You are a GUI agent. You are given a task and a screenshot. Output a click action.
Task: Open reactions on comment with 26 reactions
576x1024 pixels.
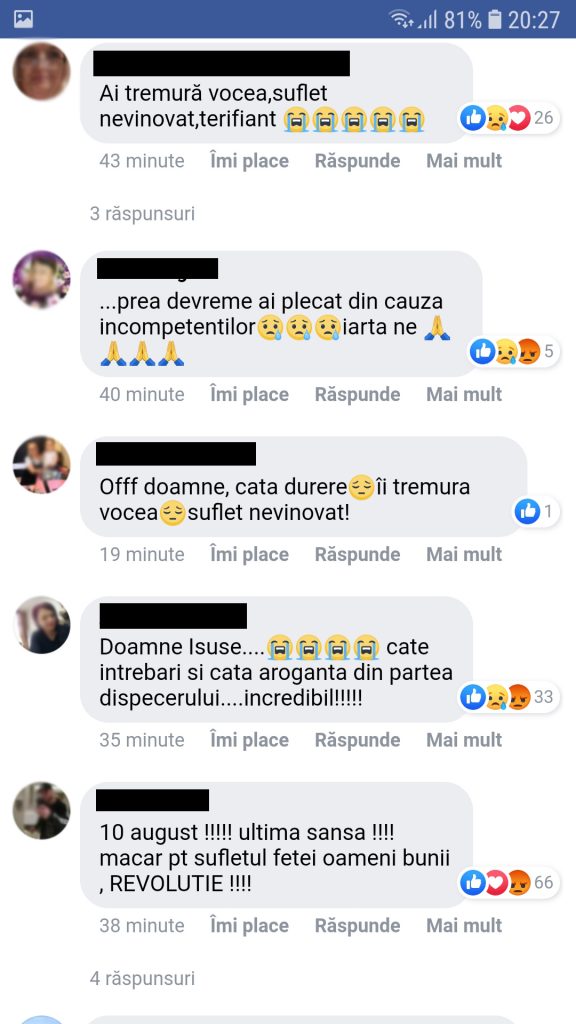pyautogui.click(x=508, y=118)
